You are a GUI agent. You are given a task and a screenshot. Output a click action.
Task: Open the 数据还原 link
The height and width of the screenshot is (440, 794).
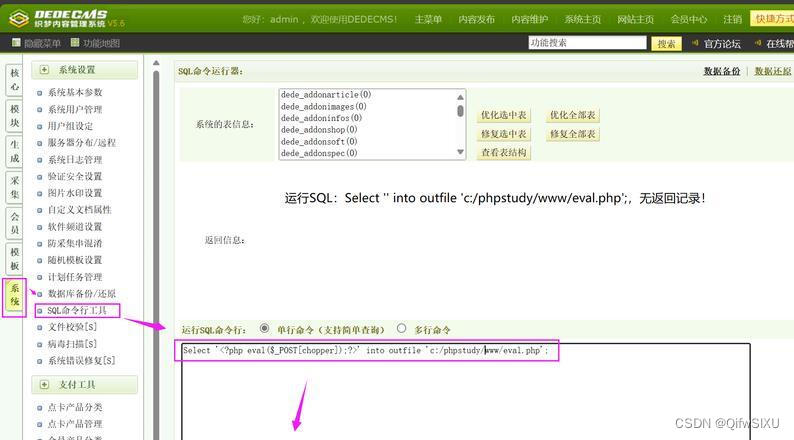(x=773, y=71)
